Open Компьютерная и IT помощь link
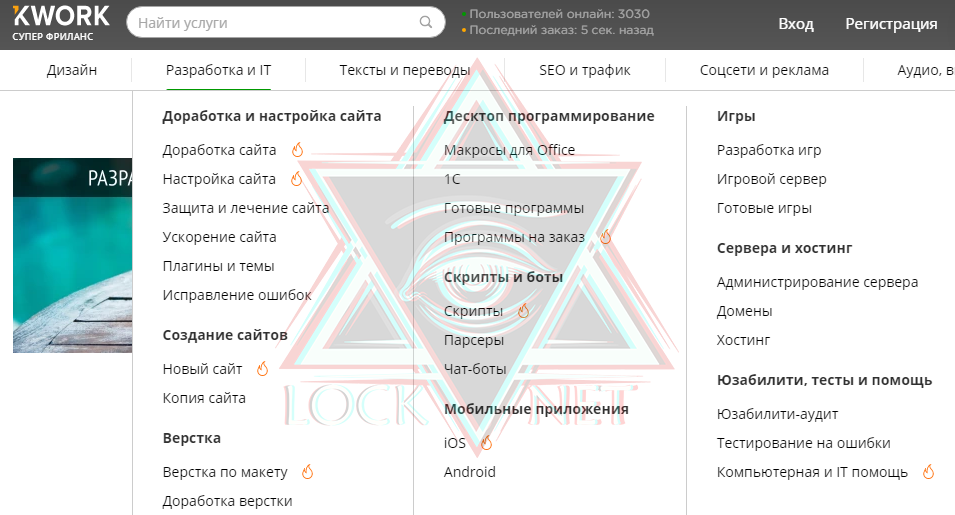 pos(812,472)
